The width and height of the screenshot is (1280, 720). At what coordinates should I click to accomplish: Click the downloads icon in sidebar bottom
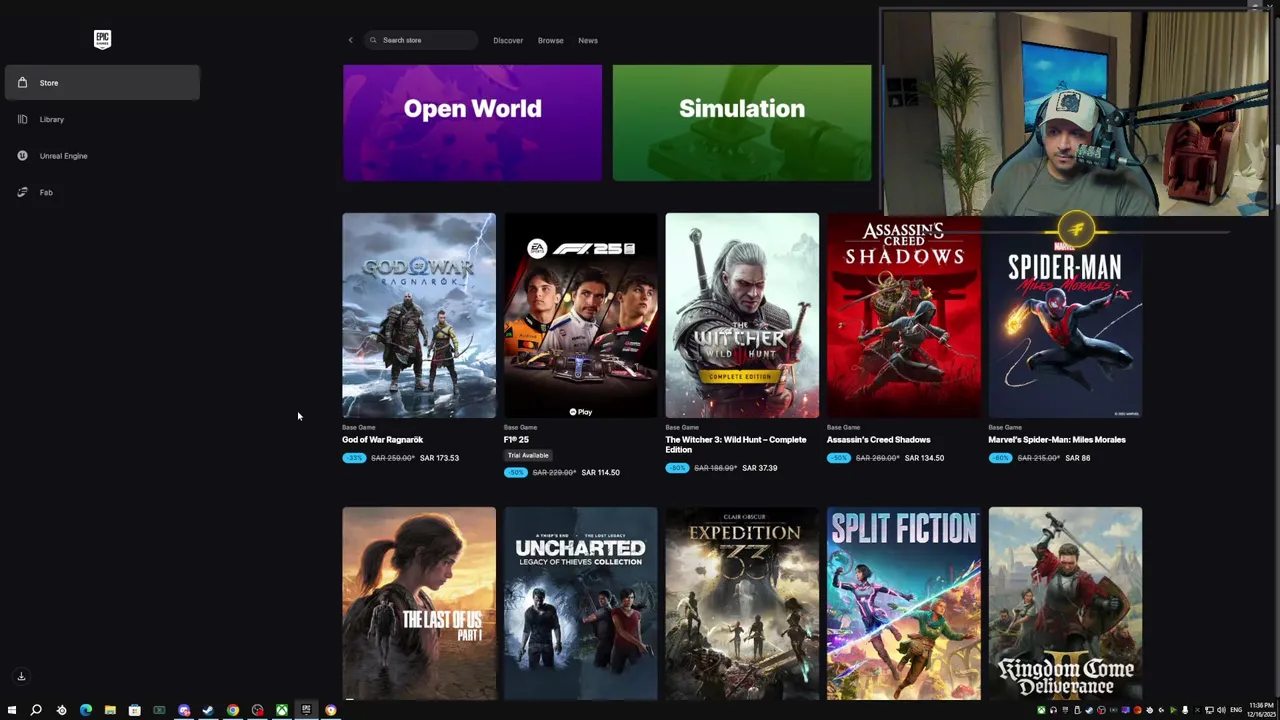click(21, 676)
